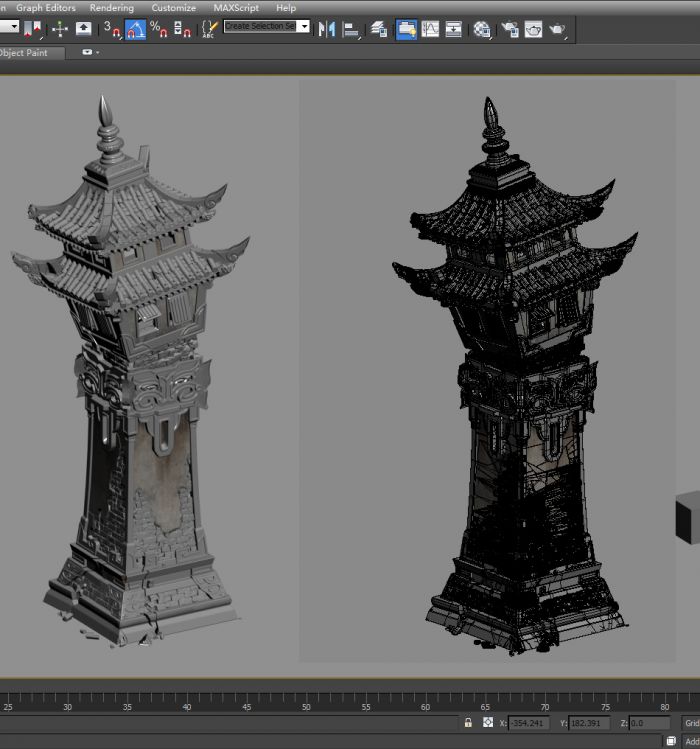Click the Align tool icon

coord(351,29)
